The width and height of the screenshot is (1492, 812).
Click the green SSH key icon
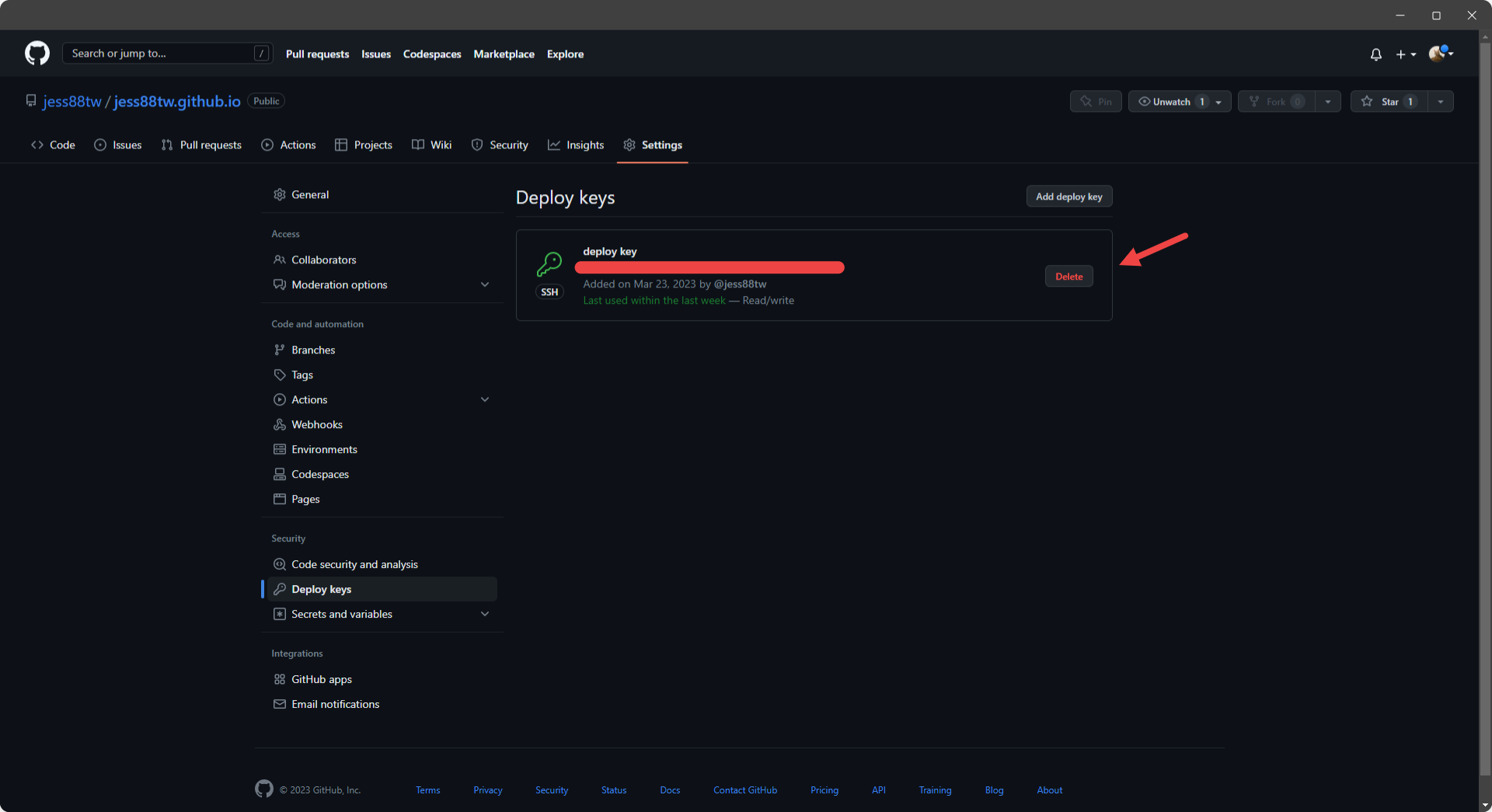tap(549, 264)
